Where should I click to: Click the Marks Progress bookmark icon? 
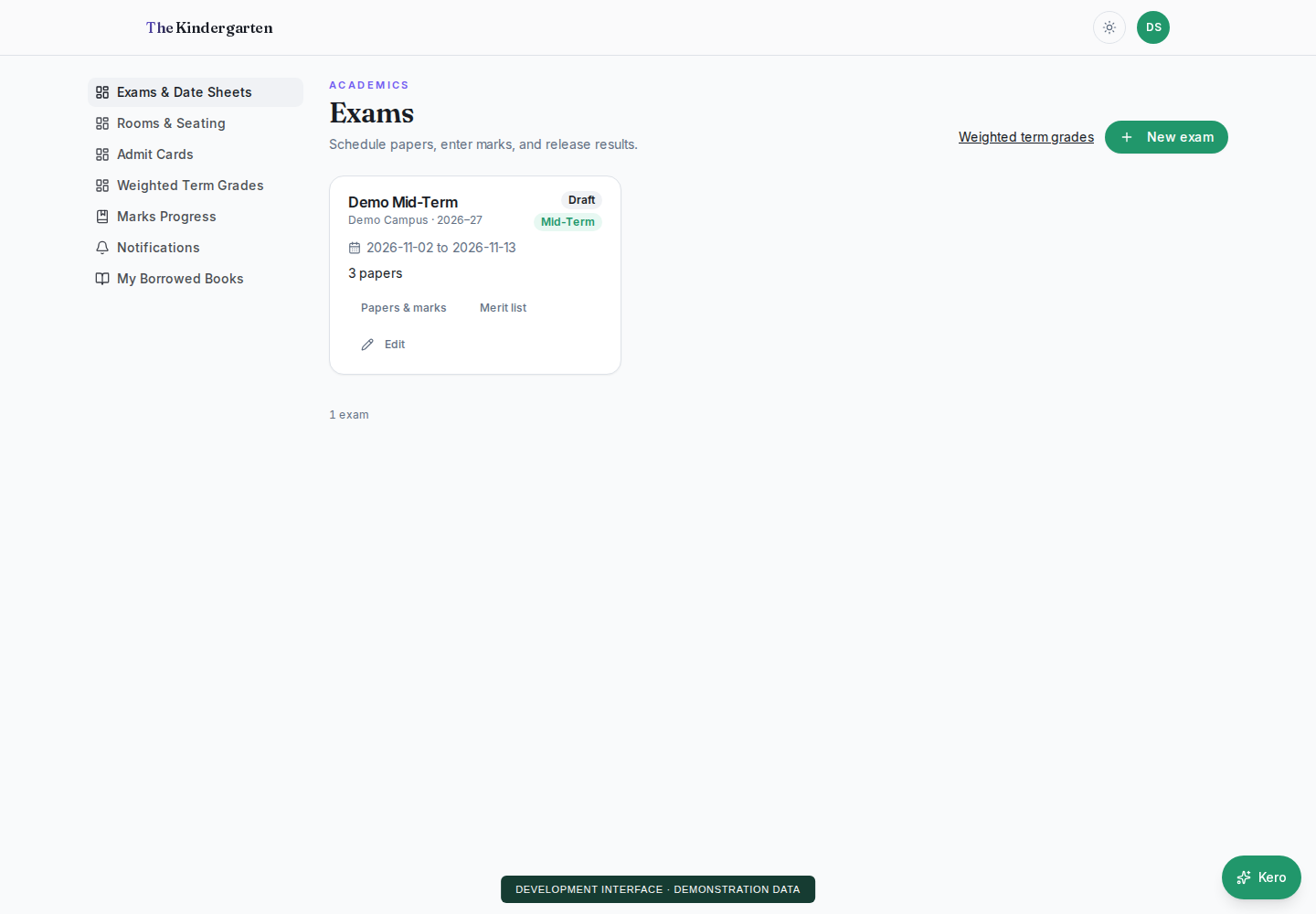[102, 217]
